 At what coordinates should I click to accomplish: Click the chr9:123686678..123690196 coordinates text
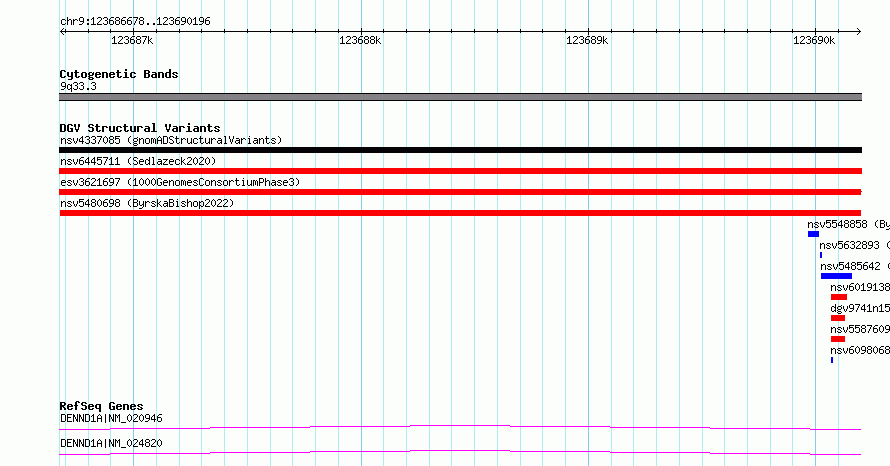[135, 21]
